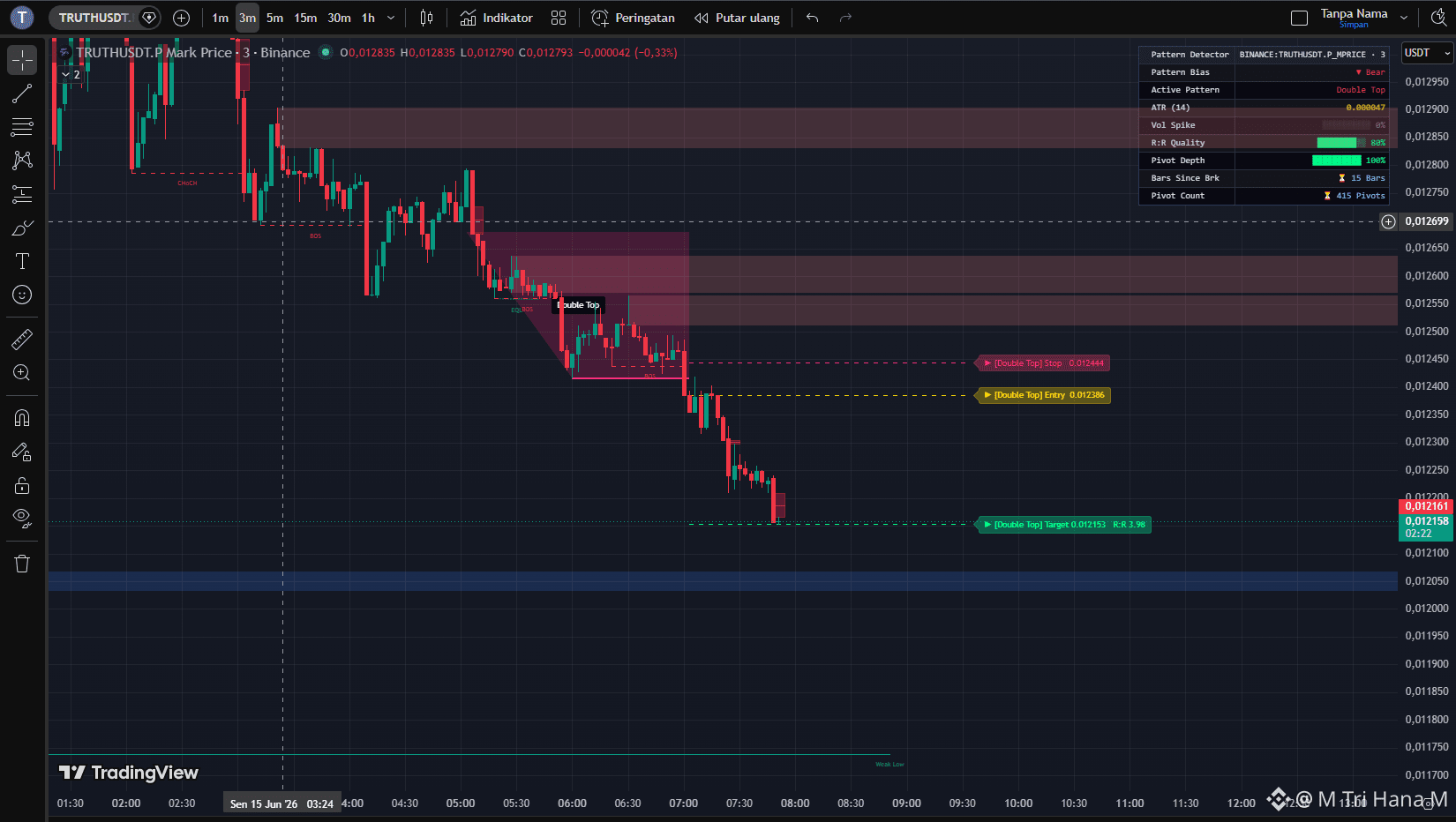Open the Indikator panel
Screen dimensions: 1456x822
point(497,18)
